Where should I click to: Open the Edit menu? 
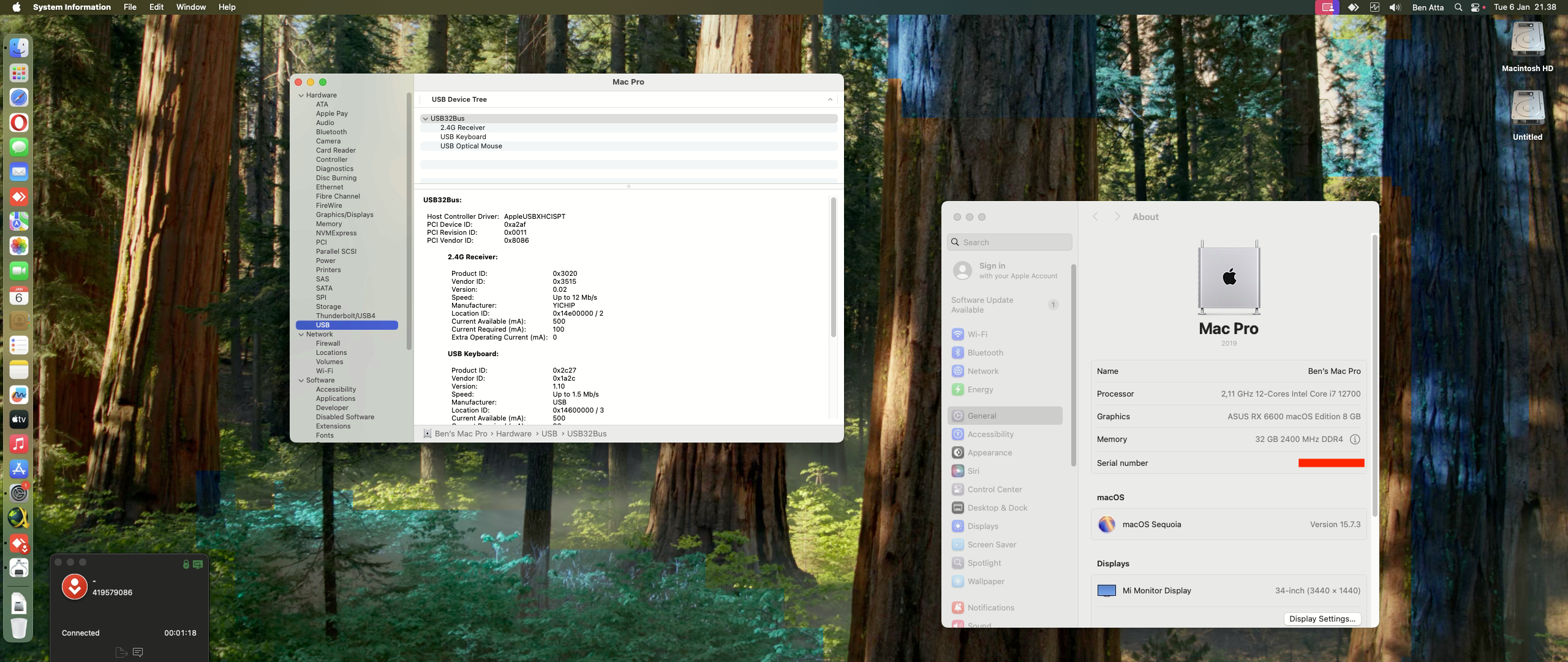[x=156, y=7]
